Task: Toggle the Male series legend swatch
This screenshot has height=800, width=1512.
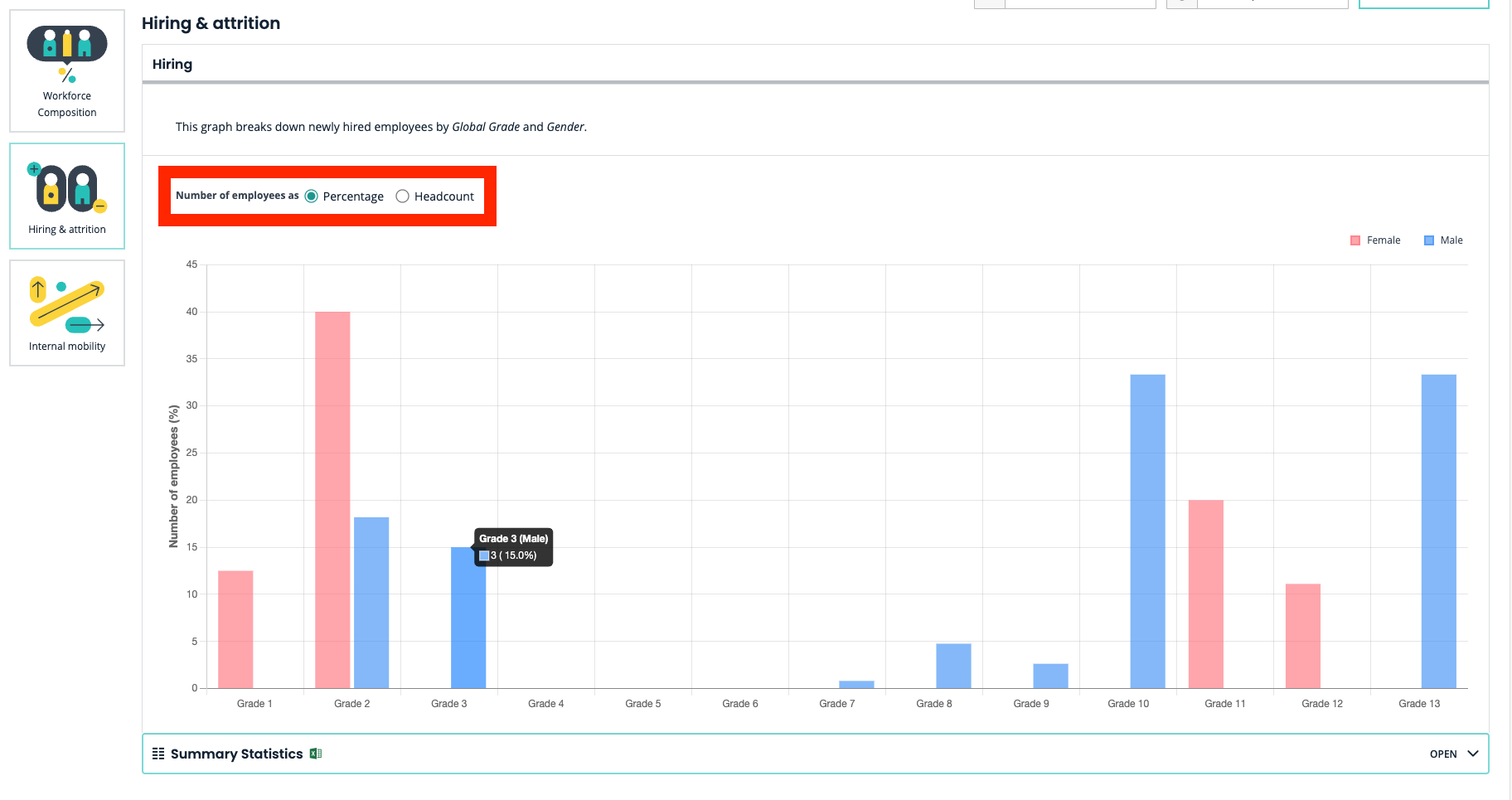Action: (1429, 240)
